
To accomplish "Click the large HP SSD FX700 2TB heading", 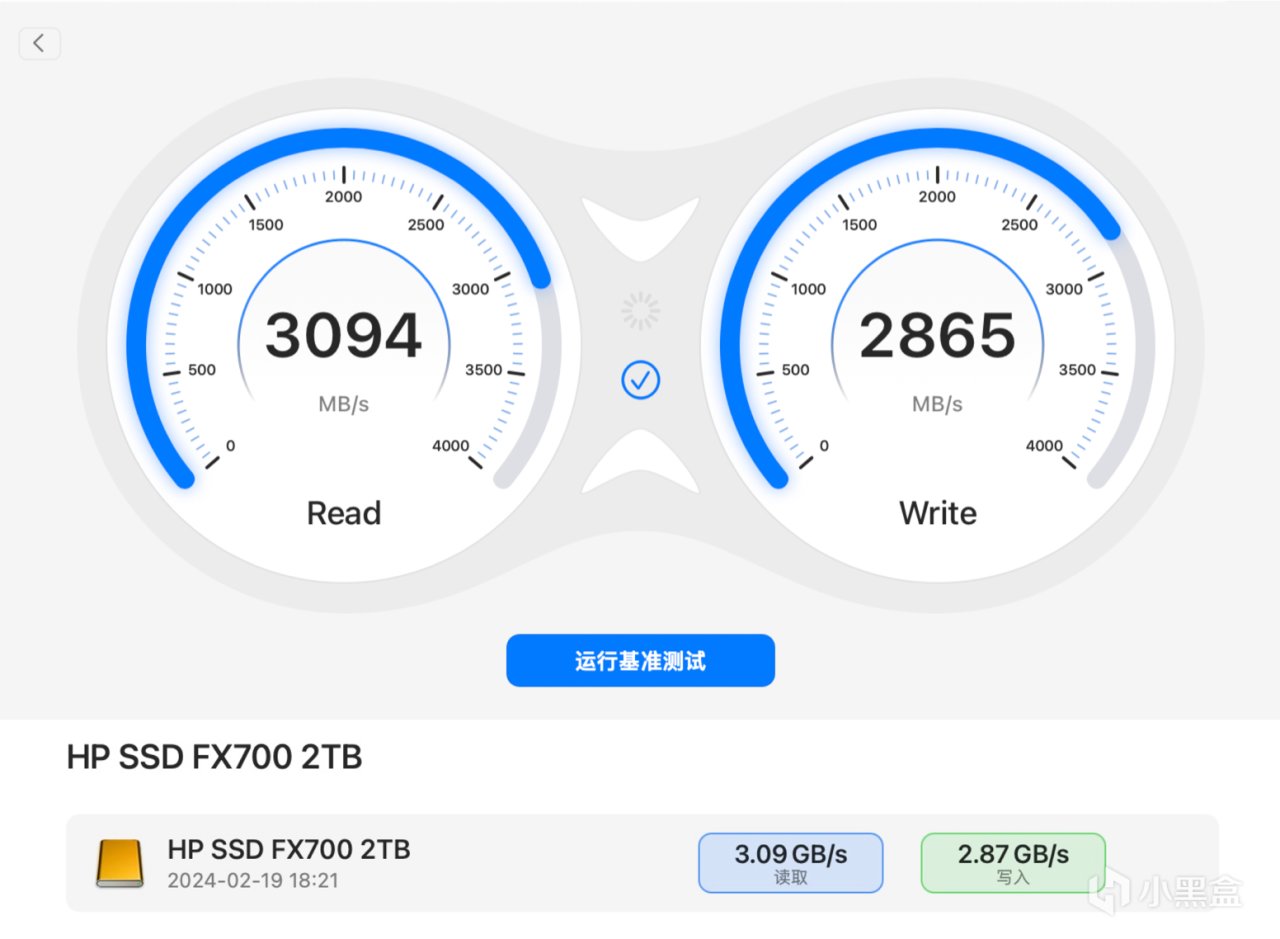I will click(x=214, y=758).
